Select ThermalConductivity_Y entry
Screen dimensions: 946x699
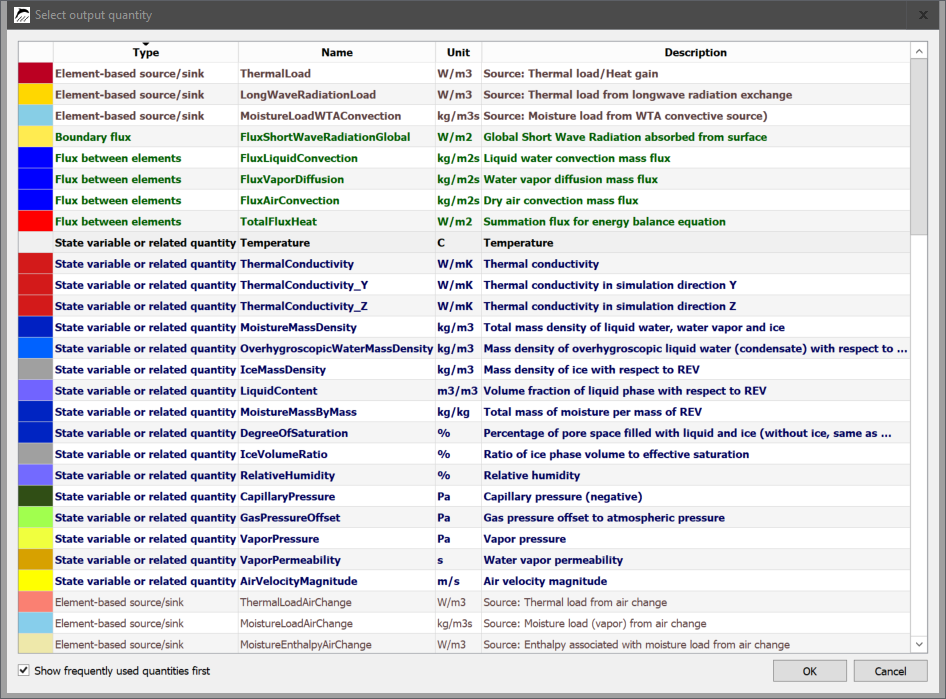(337, 285)
